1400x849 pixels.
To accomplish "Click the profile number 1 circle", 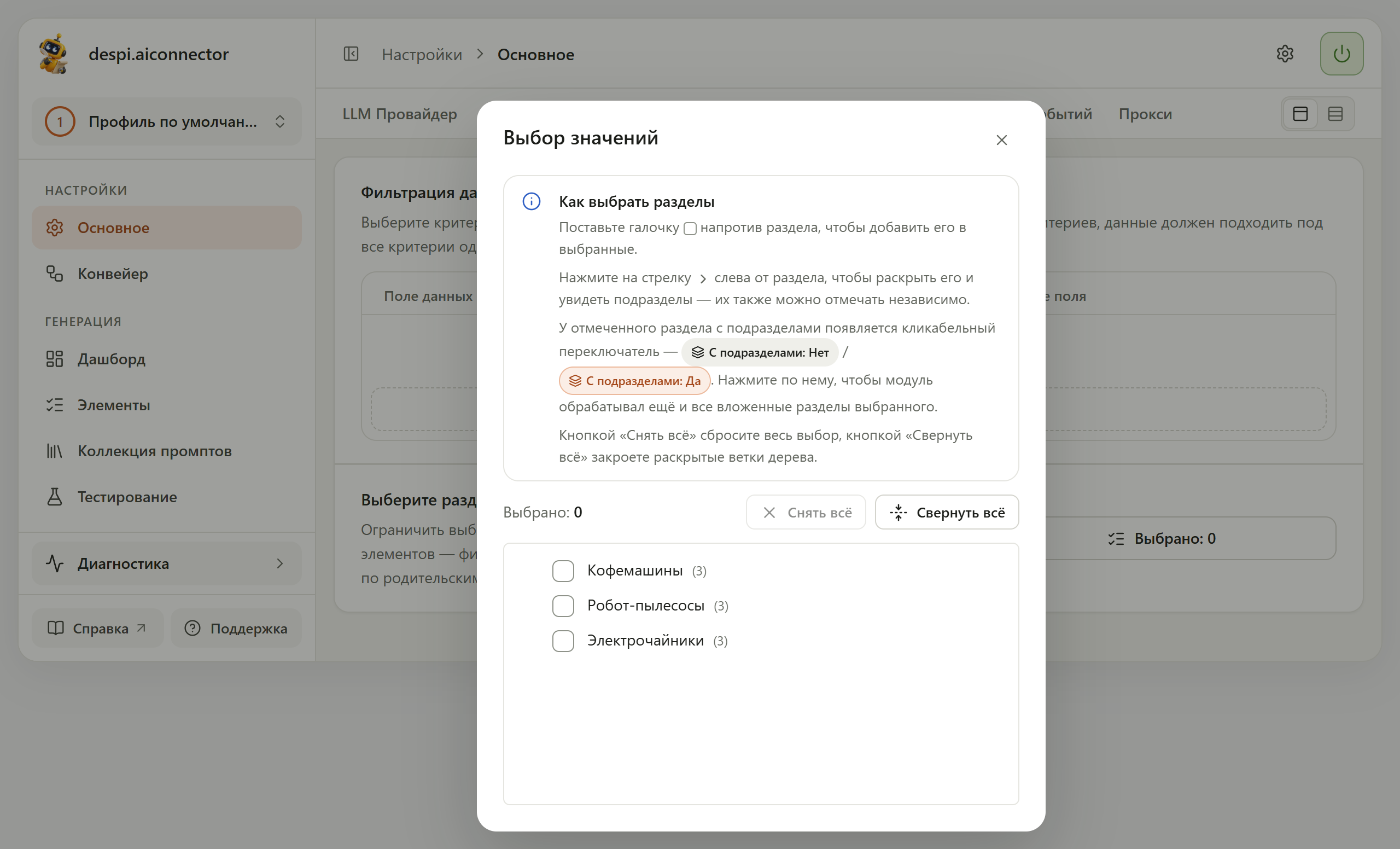I will click(60, 121).
